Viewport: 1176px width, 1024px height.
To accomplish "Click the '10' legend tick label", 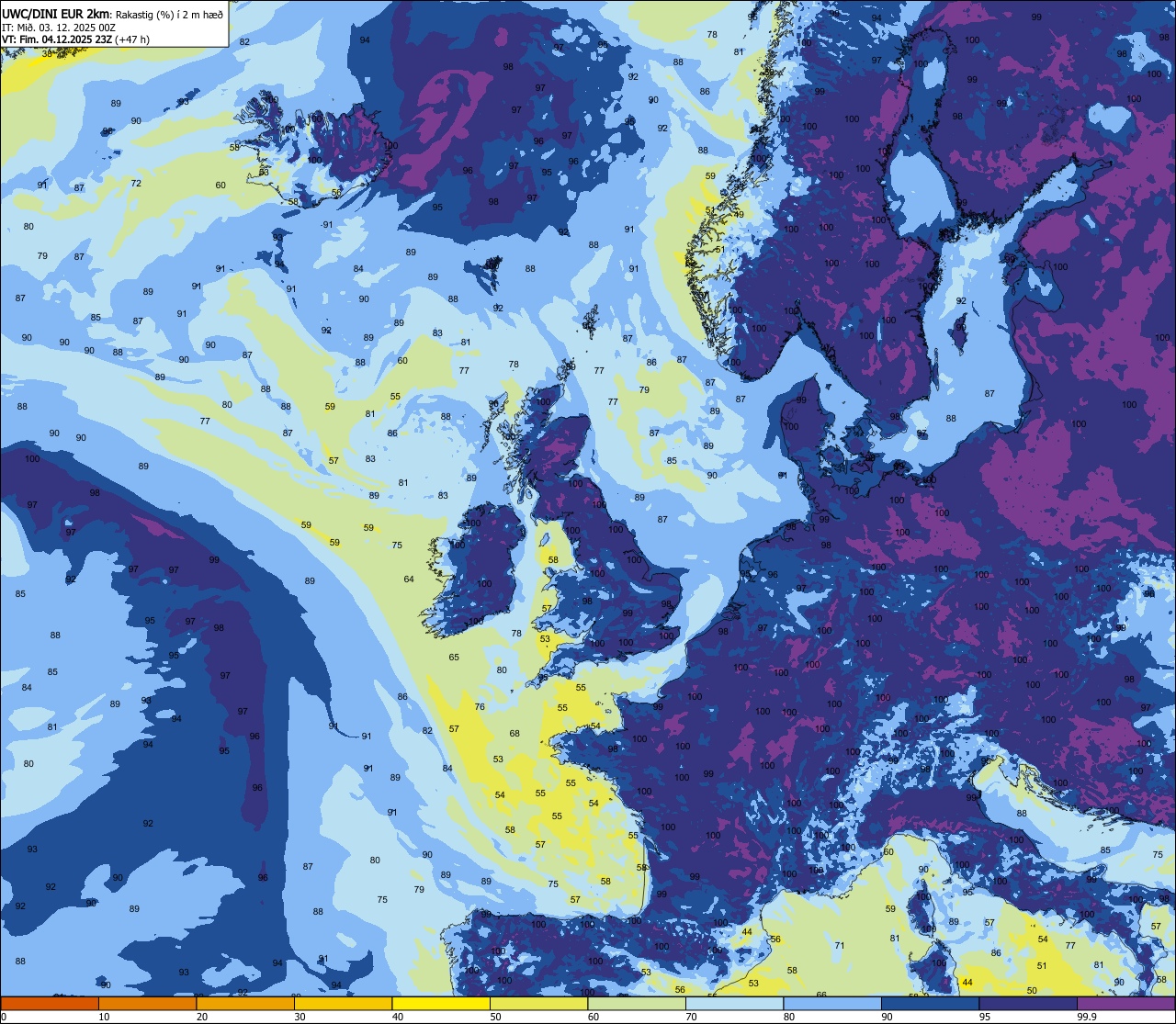I will [105, 1017].
